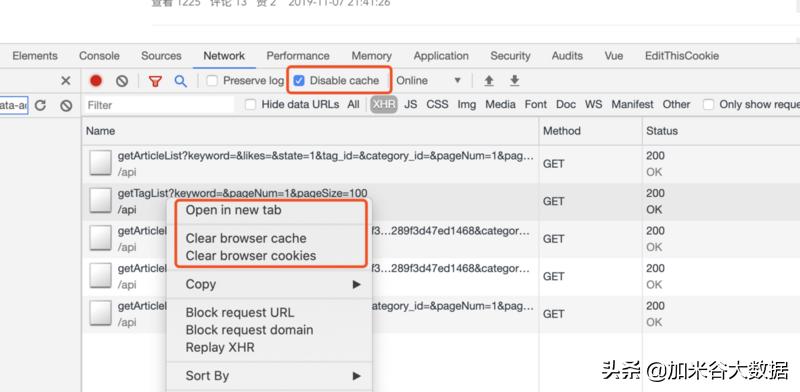Click file icon of getTagList row
The image size is (800, 392).
pyautogui.click(x=100, y=201)
